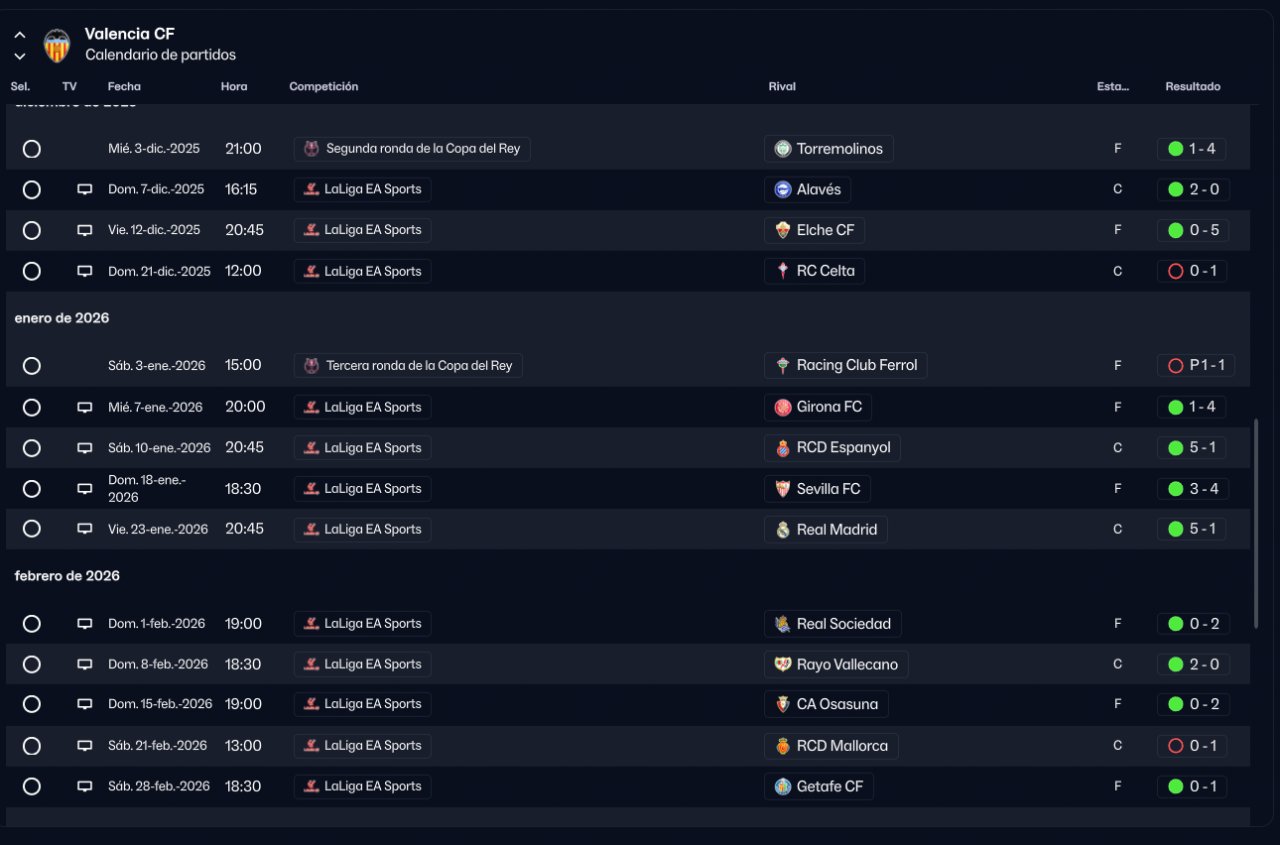Image resolution: width=1280 pixels, height=845 pixels.
Task: Click the up chevron next to Valencia CF
Action: point(20,35)
